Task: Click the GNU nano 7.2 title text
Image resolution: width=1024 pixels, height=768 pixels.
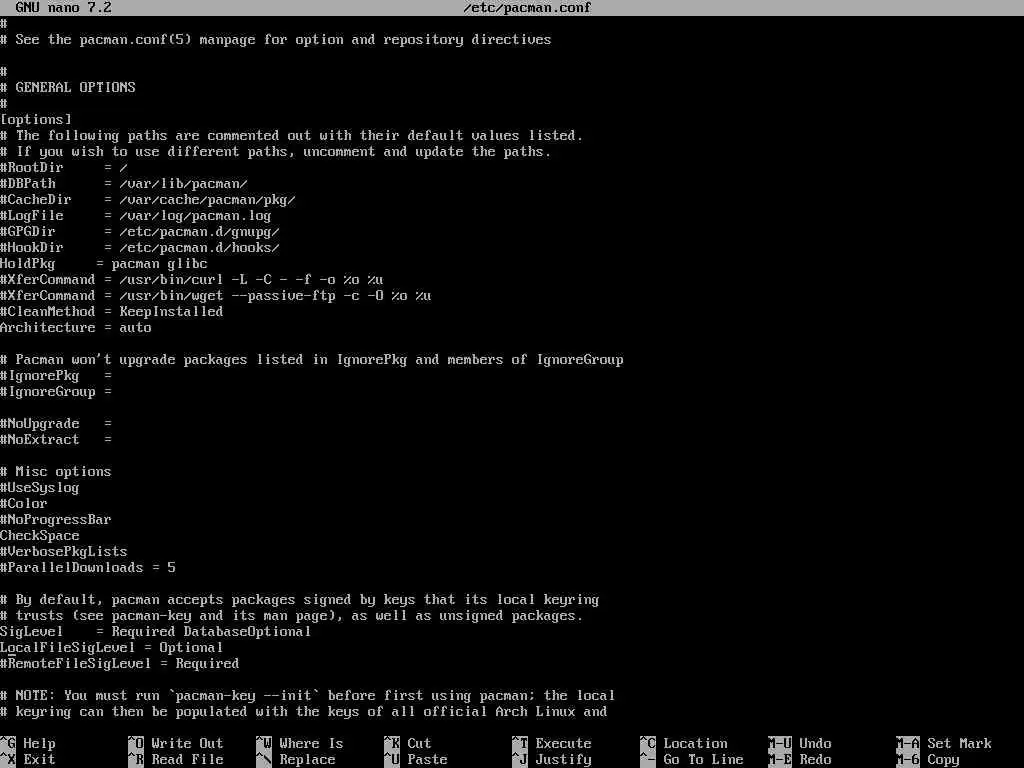Action: (63, 8)
